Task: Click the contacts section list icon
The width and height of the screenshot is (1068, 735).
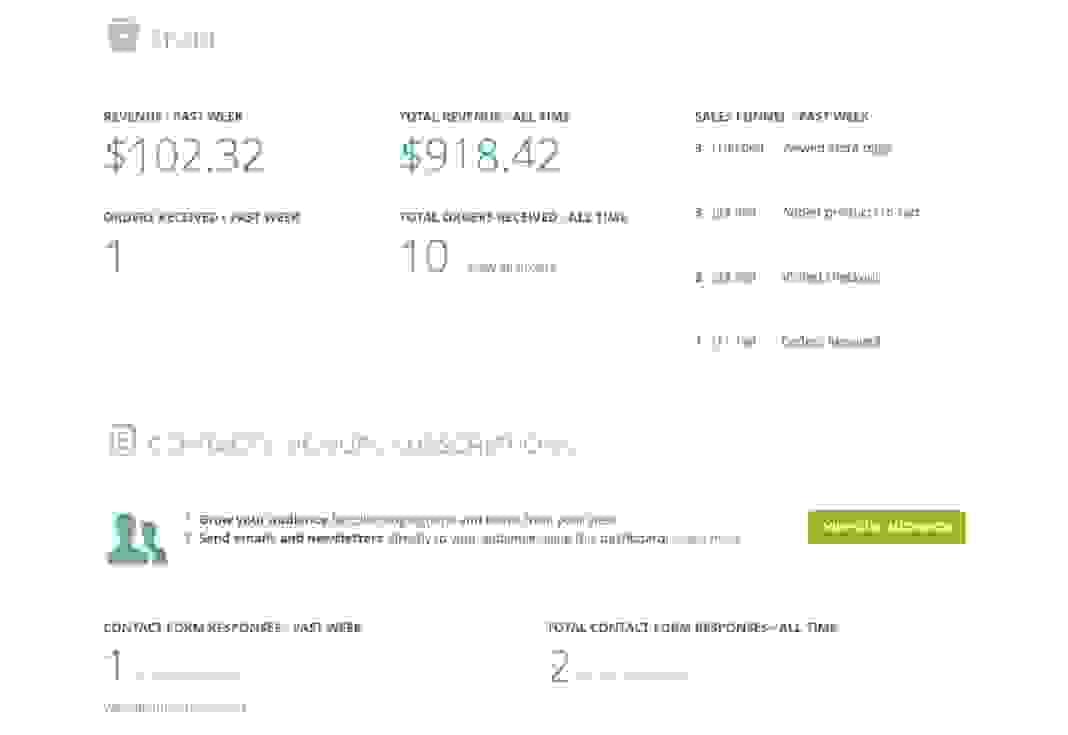Action: (x=123, y=440)
